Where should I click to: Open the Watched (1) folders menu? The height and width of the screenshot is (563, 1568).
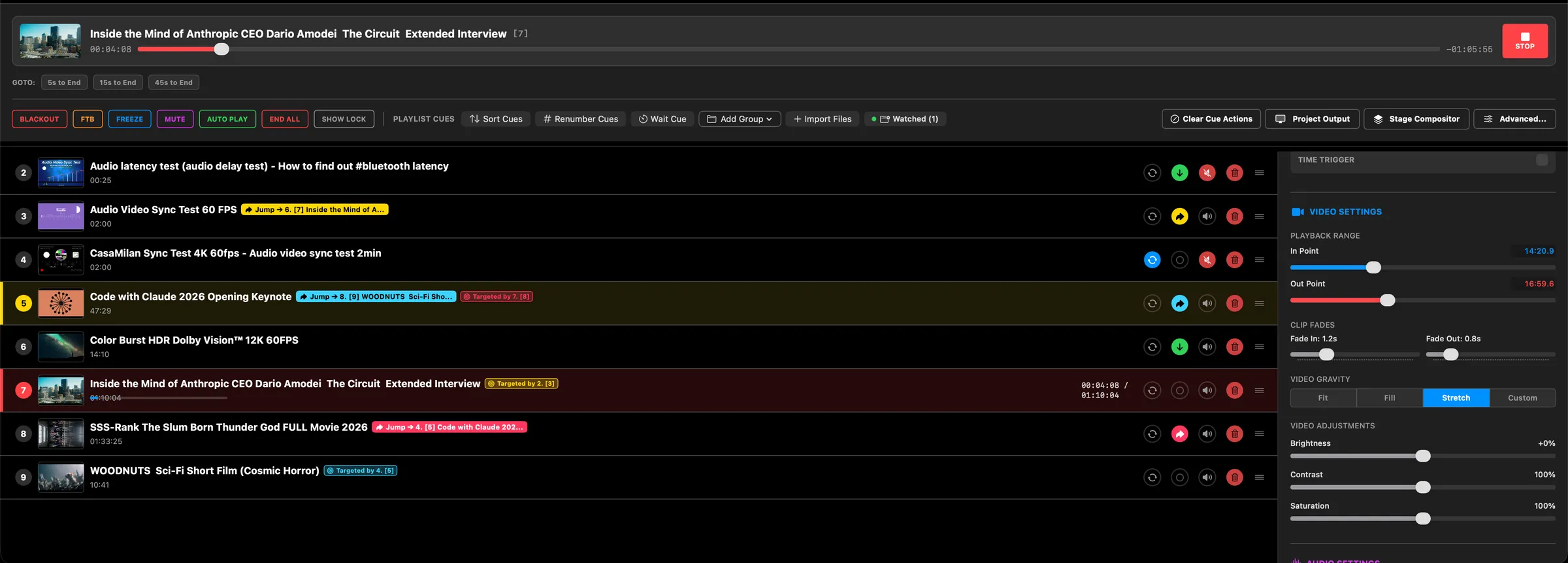coord(906,119)
